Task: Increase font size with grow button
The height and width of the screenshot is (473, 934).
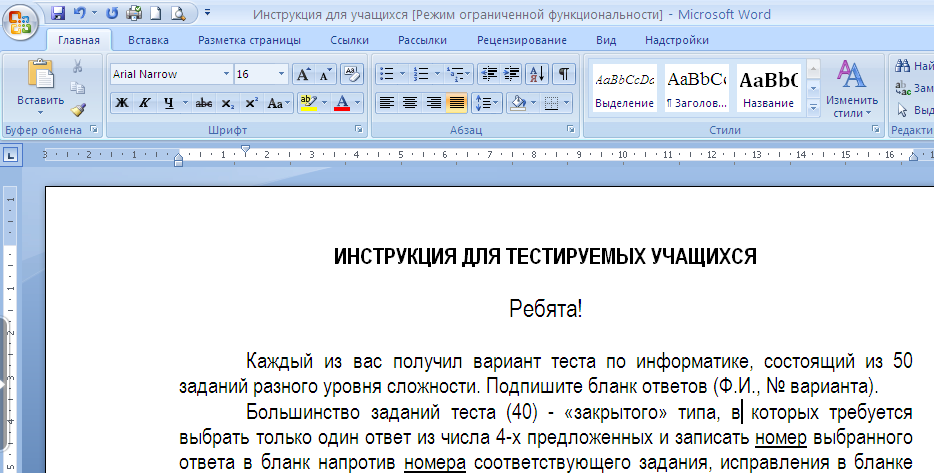Action: click(x=303, y=74)
